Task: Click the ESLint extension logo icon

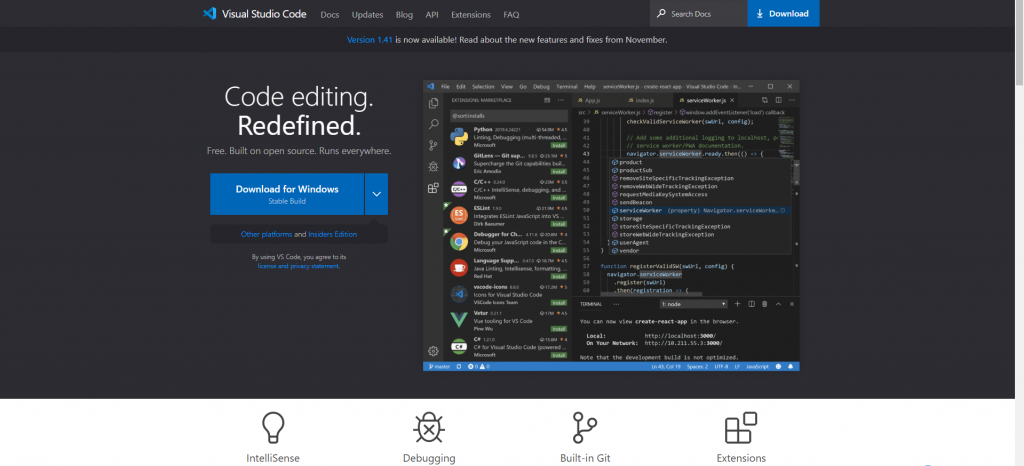Action: [x=458, y=215]
